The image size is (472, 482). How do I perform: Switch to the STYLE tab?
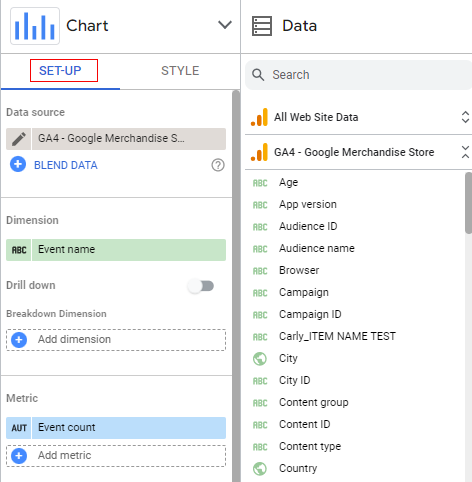point(180,71)
